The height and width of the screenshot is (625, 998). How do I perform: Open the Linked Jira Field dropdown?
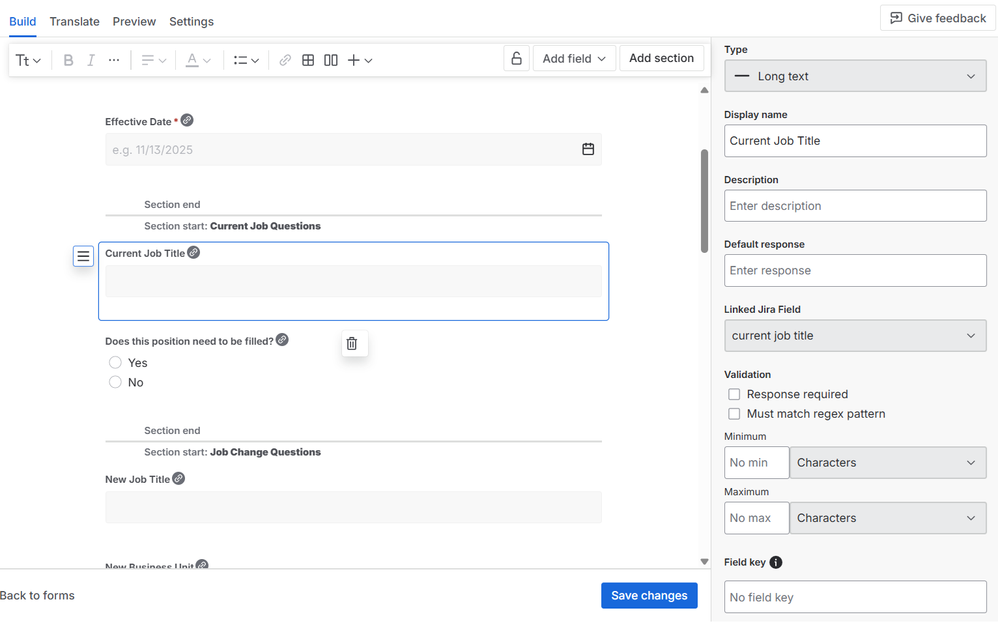tap(855, 335)
